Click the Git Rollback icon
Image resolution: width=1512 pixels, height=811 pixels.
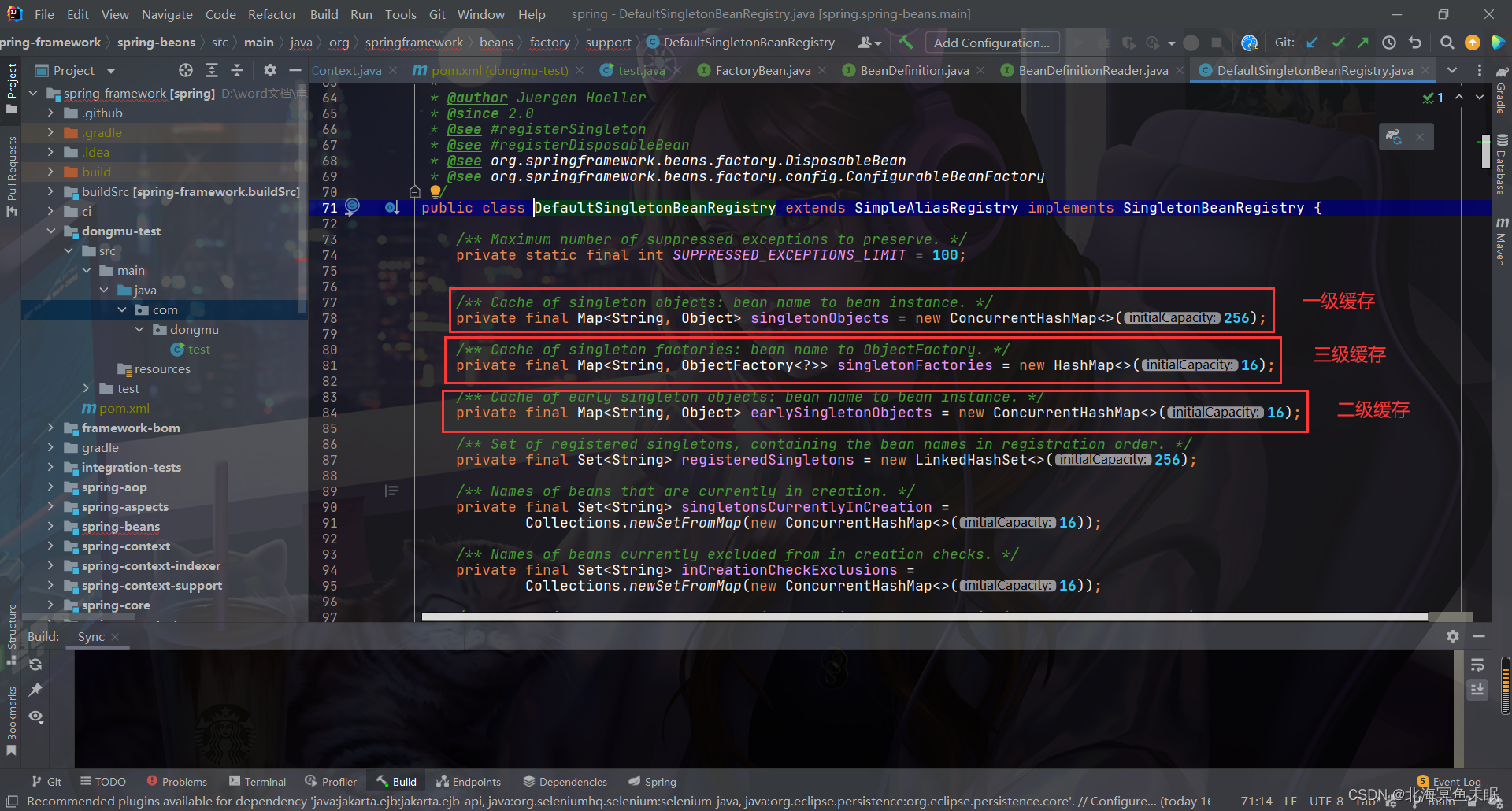(x=1415, y=43)
